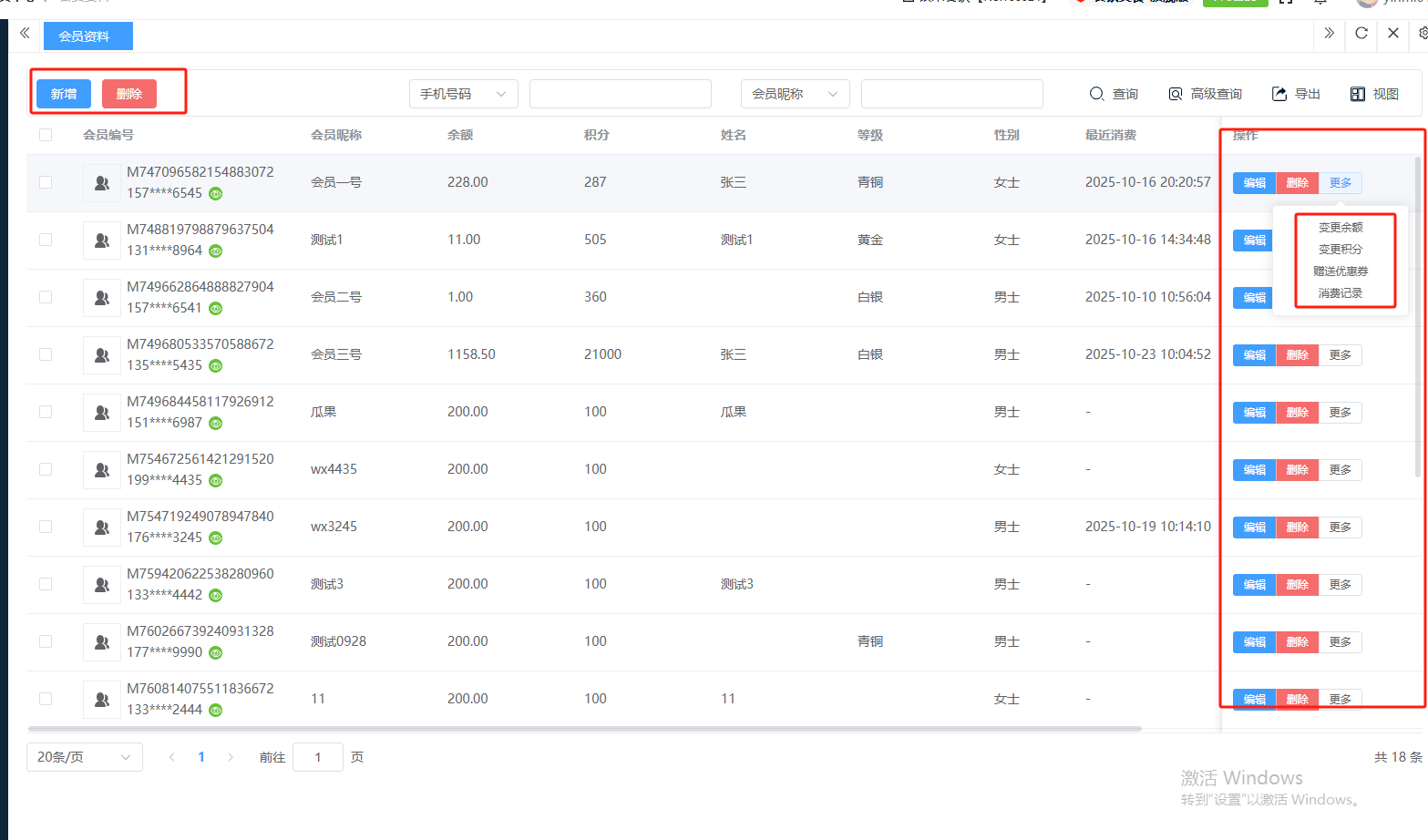Click the horizontal scrollbar below the table
The width and height of the screenshot is (1428, 840).
[x=583, y=729]
